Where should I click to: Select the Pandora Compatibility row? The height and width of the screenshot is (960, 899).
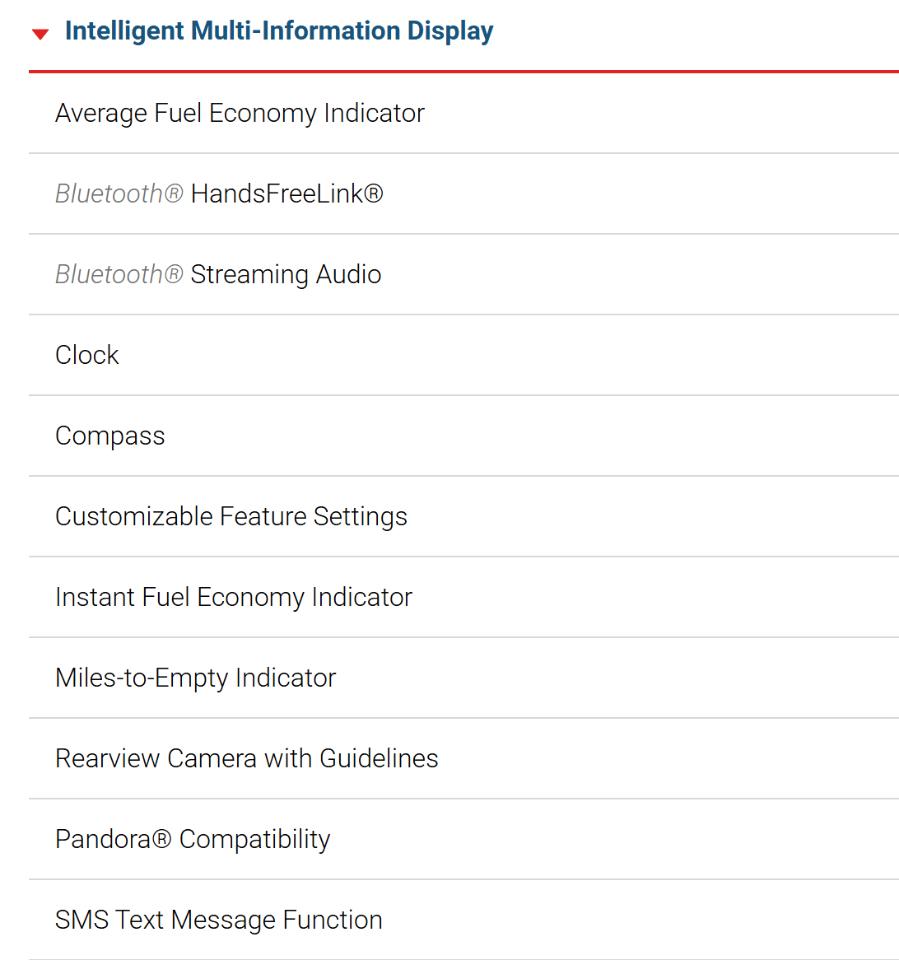click(464, 839)
